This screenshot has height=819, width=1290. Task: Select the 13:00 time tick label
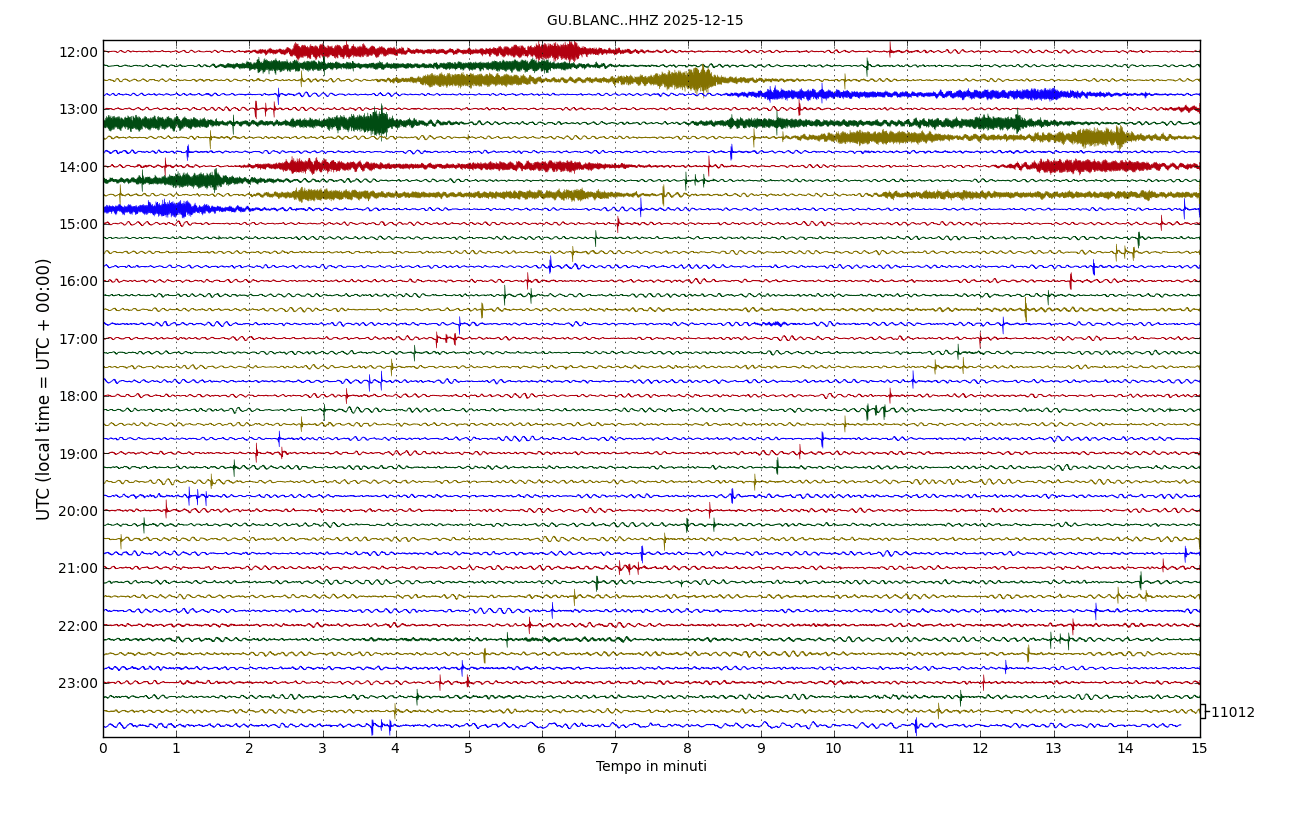point(78,109)
